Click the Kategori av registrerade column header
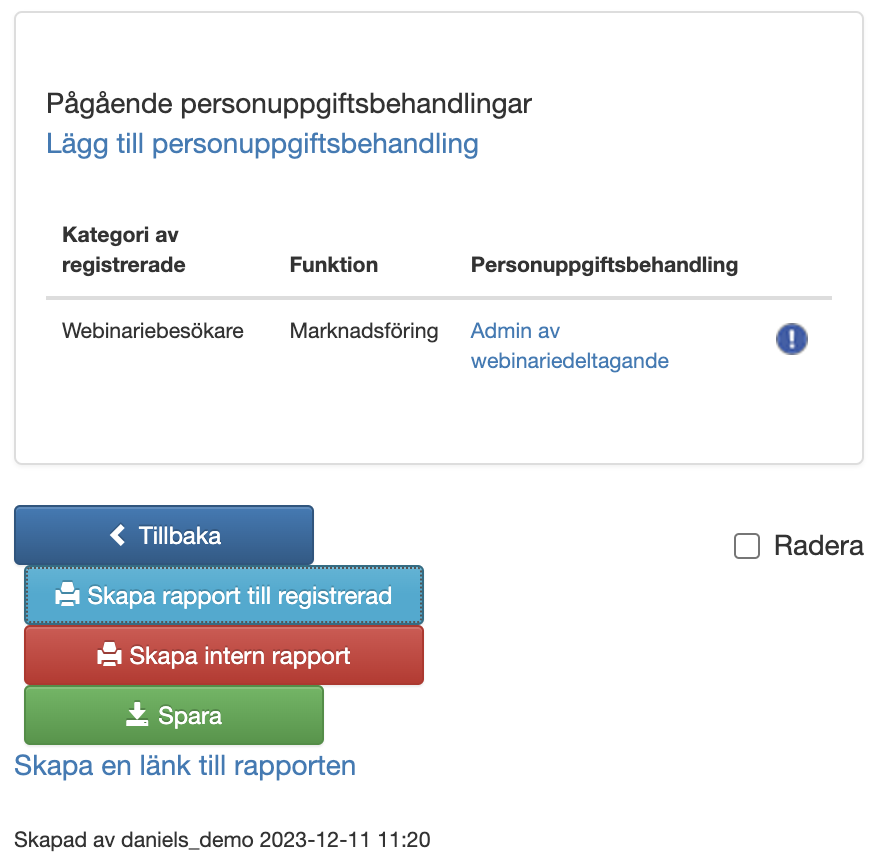882x868 pixels. [124, 250]
